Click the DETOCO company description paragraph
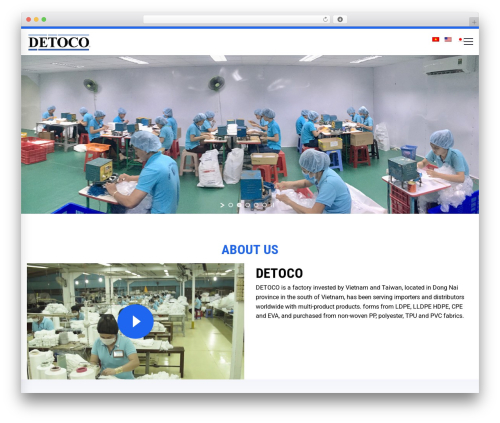 pyautogui.click(x=360, y=302)
